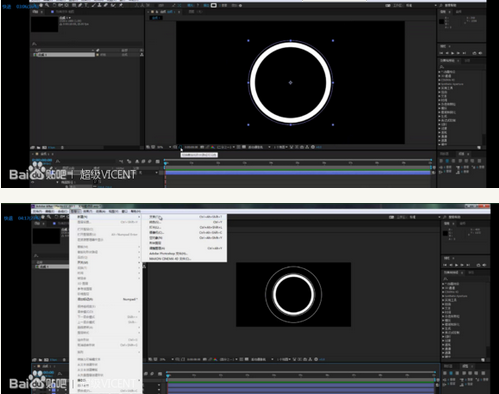Image resolution: width=499 pixels, height=394 pixels.
Task: Click play in the lower Preview panel
Action: (x=456, y=265)
